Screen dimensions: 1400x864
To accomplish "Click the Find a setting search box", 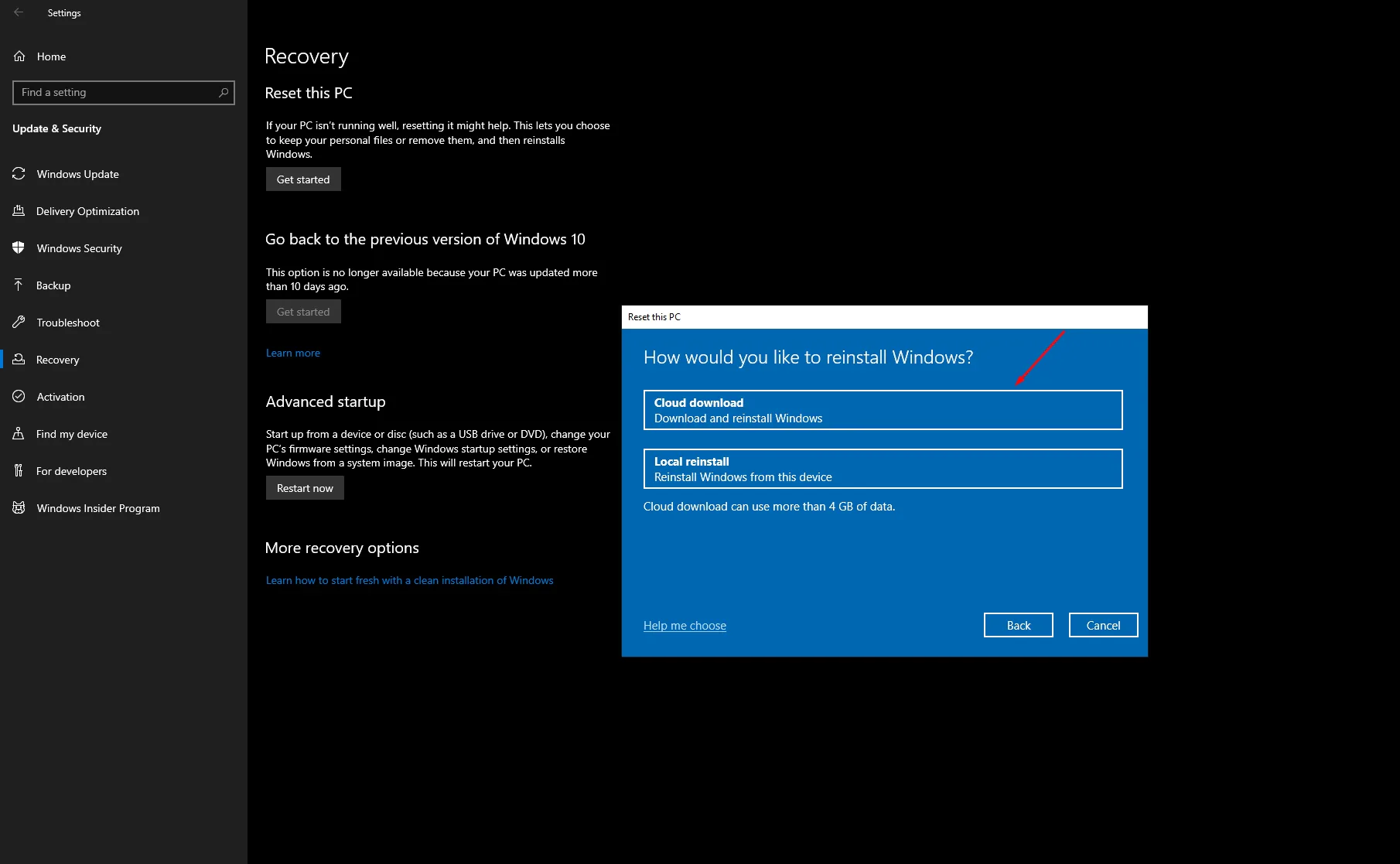I will coord(124,92).
